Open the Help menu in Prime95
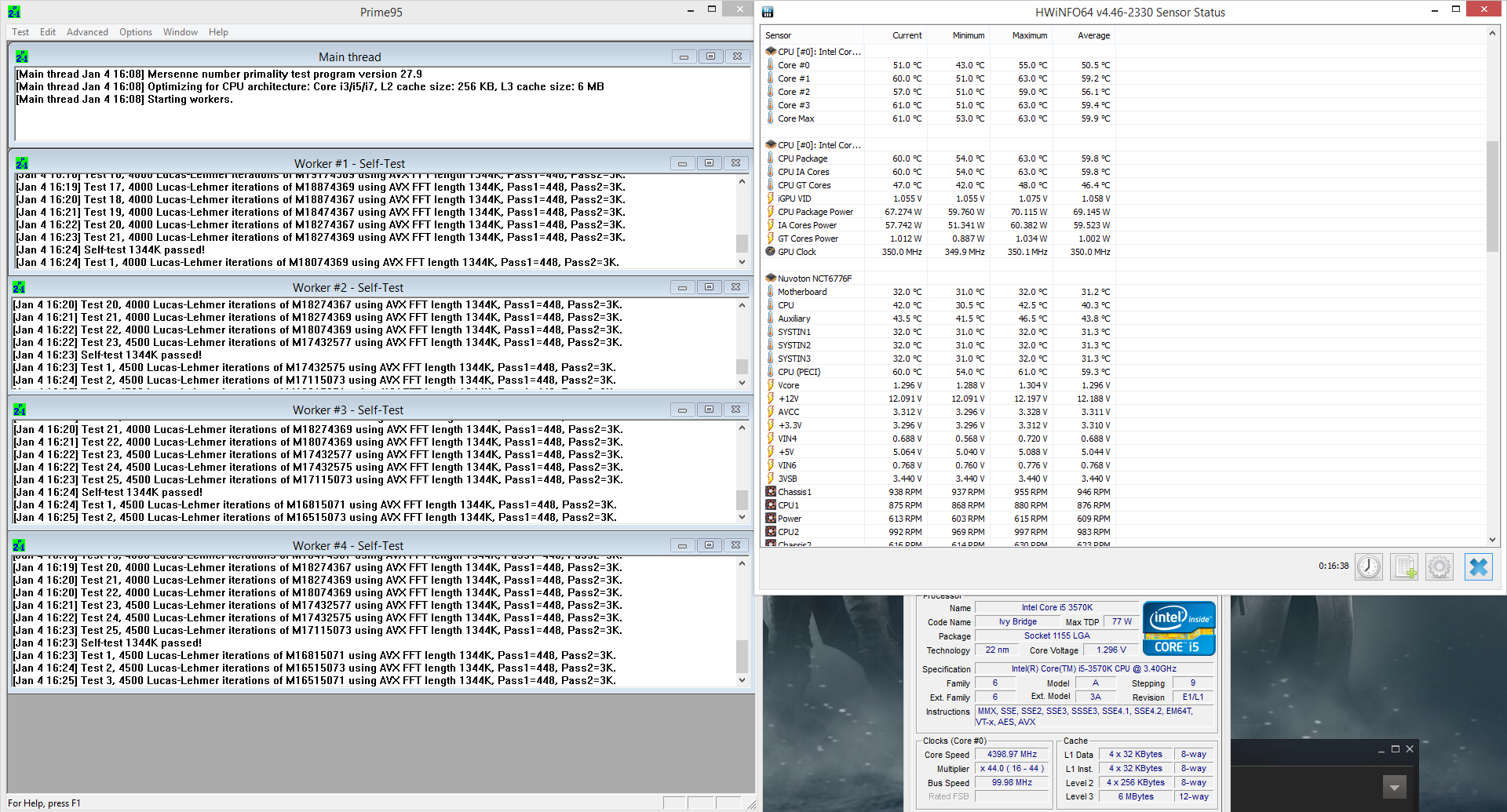The image size is (1507, 812). click(x=218, y=32)
